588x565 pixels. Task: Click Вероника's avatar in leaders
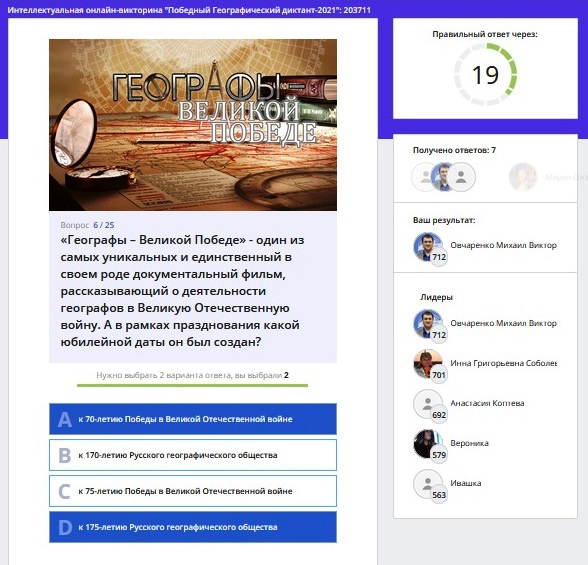428,444
